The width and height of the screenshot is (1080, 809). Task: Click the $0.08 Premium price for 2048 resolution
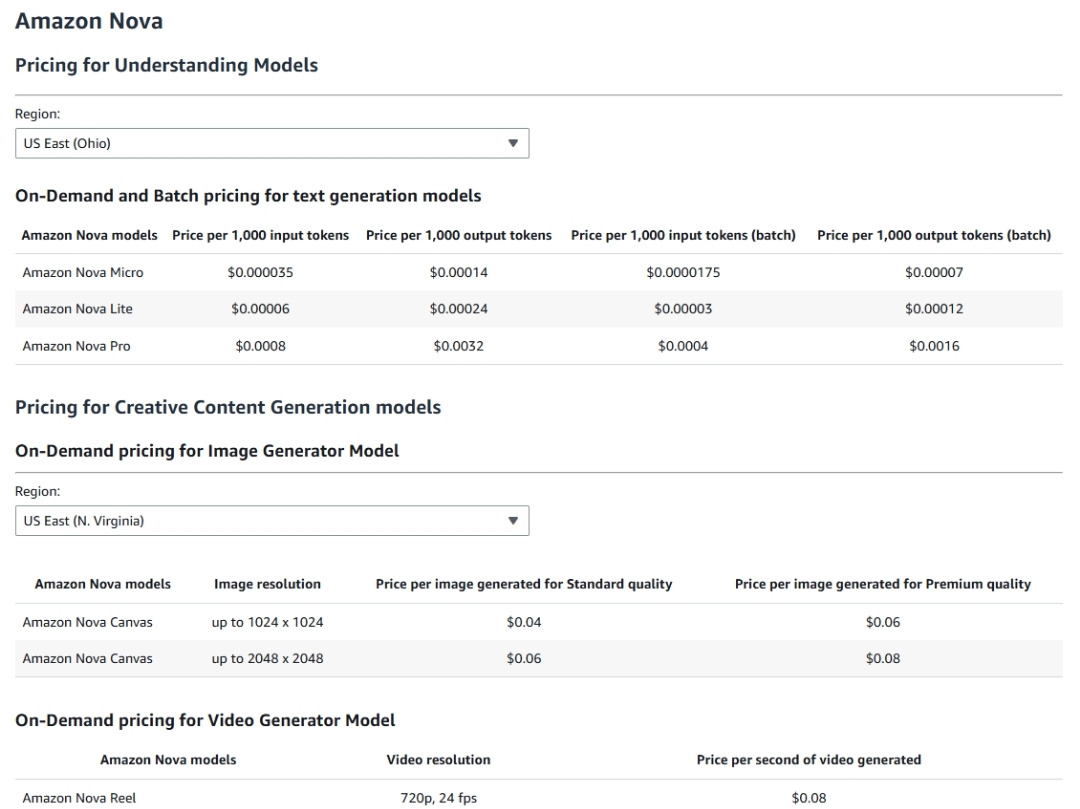[x=883, y=659]
